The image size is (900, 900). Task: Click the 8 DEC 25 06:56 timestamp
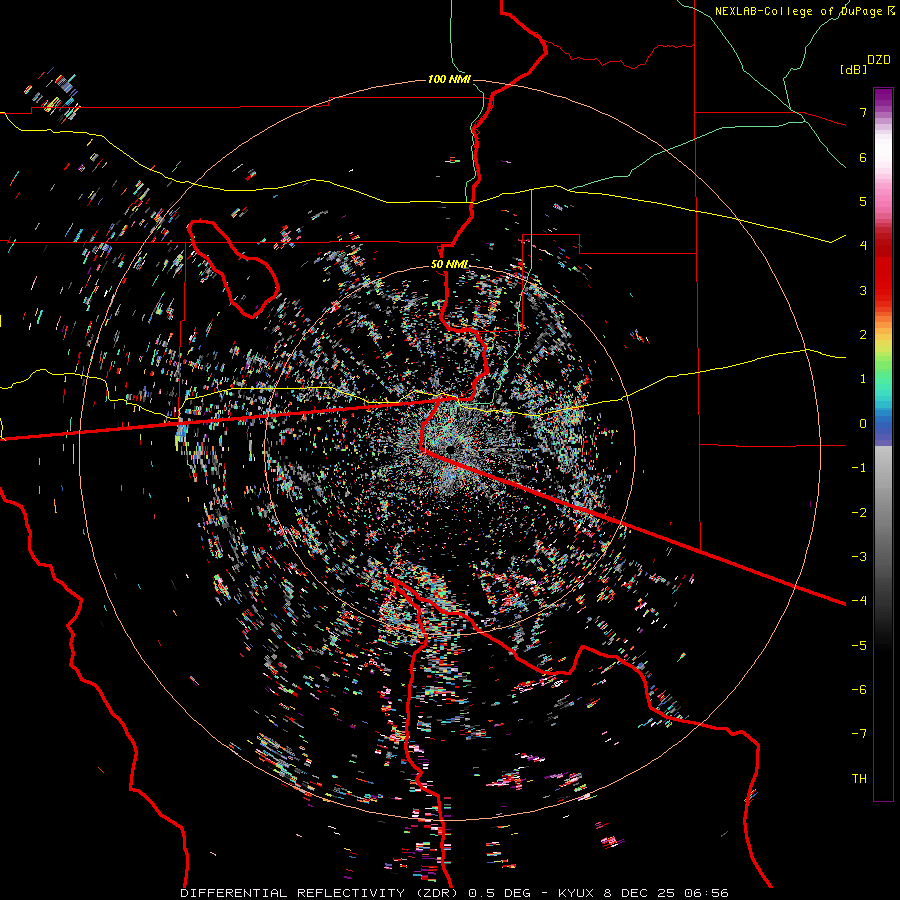tap(666, 893)
